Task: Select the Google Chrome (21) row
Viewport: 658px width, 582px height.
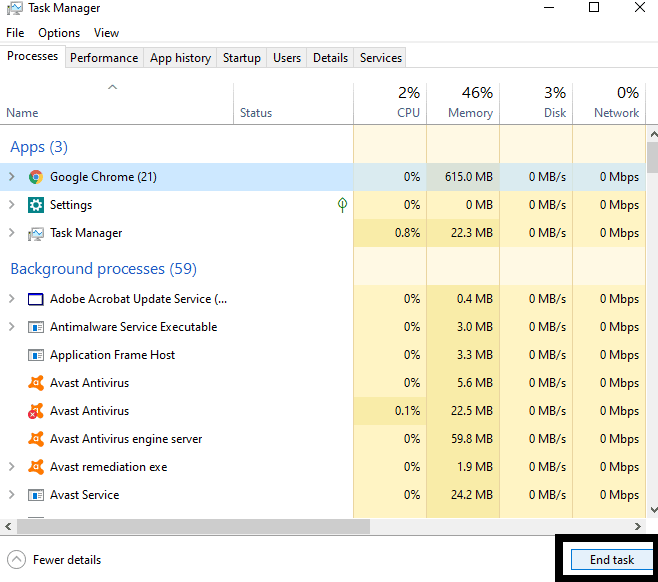Action: tap(323, 177)
